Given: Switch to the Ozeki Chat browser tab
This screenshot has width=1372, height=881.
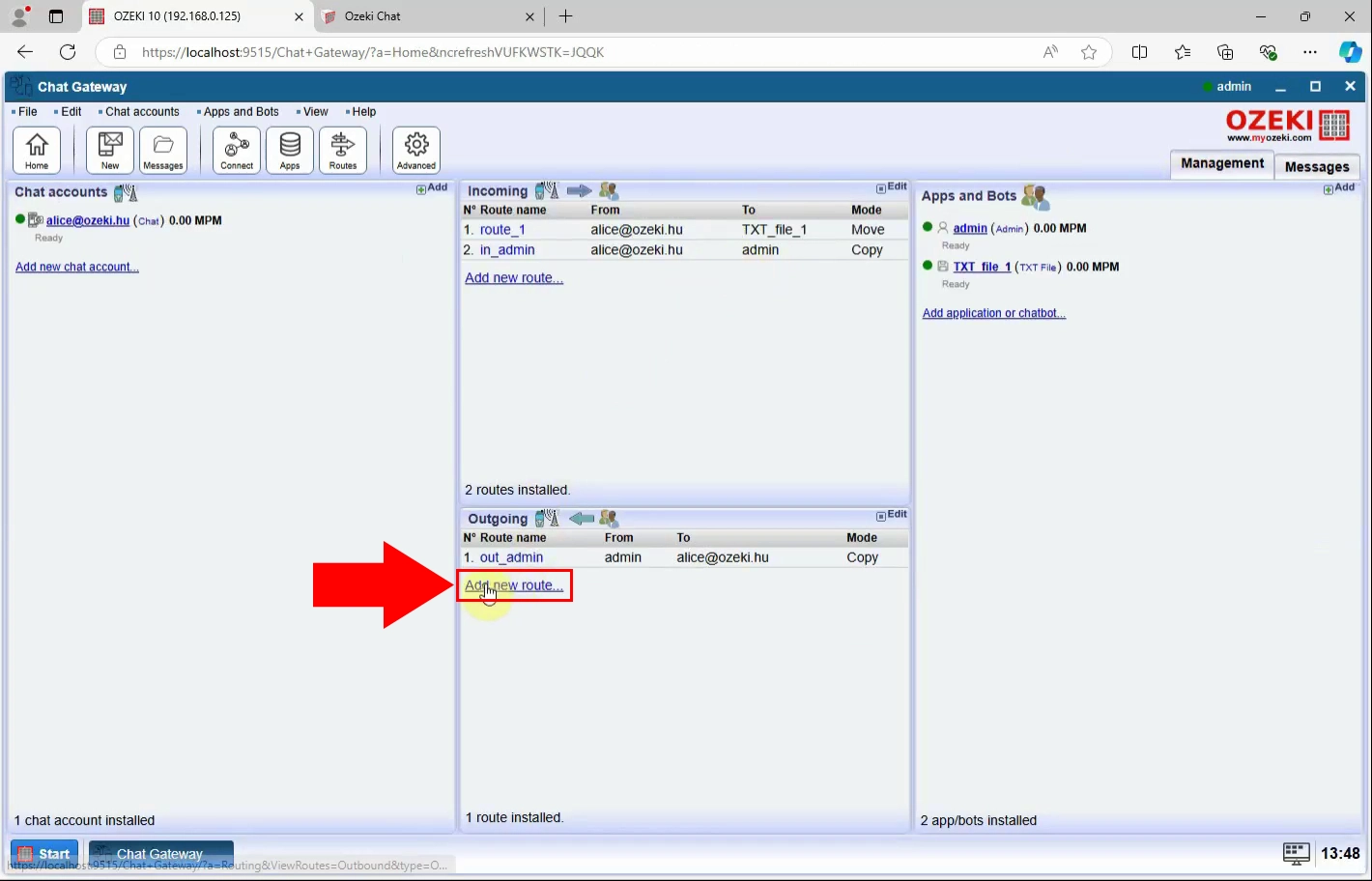Looking at the screenshot, I should coord(428,16).
